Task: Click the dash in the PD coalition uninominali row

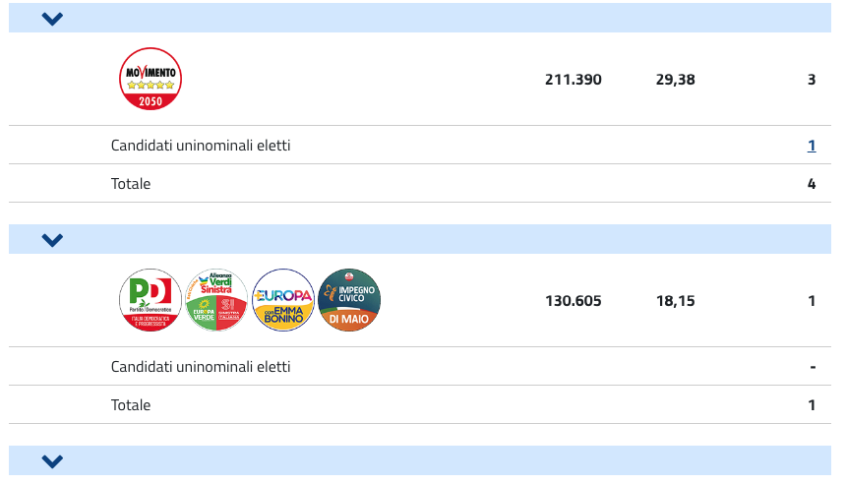Action: click(x=812, y=367)
